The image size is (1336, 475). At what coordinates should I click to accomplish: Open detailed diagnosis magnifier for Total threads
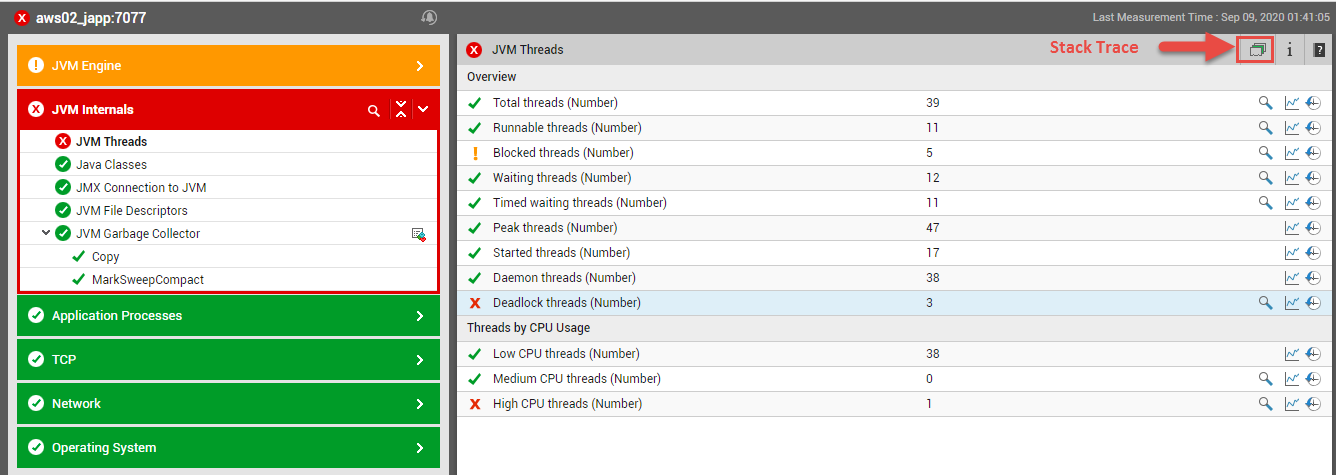[x=1265, y=103]
